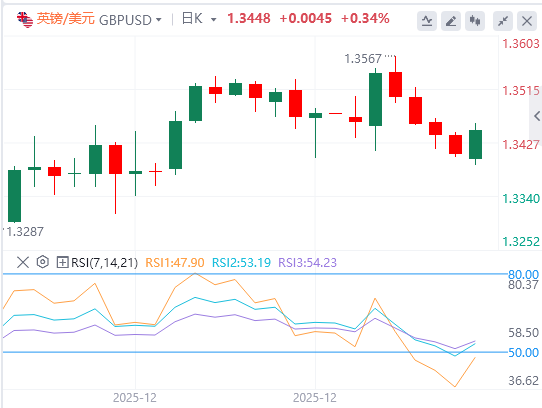Collapse the chart with shrink arrows icon
Viewport: 542px width, 408px height.
(x=503, y=21)
